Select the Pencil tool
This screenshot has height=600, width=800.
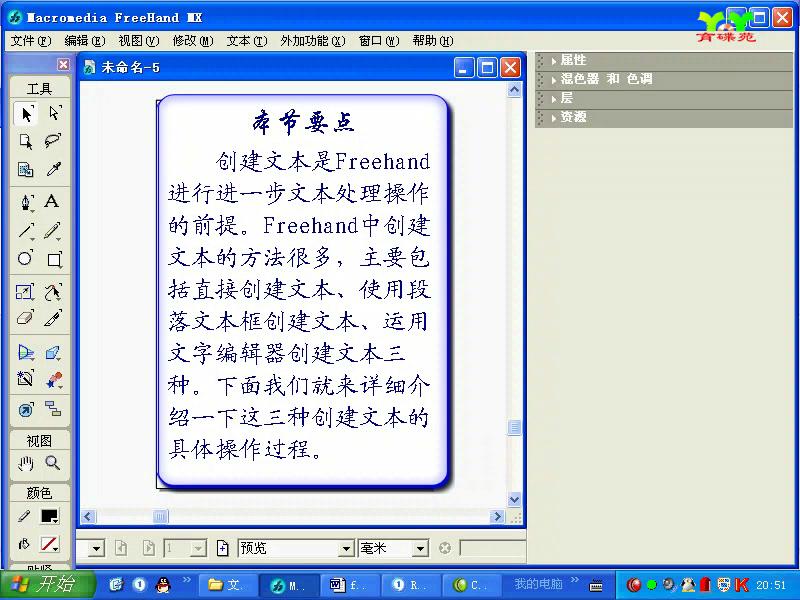[x=53, y=231]
